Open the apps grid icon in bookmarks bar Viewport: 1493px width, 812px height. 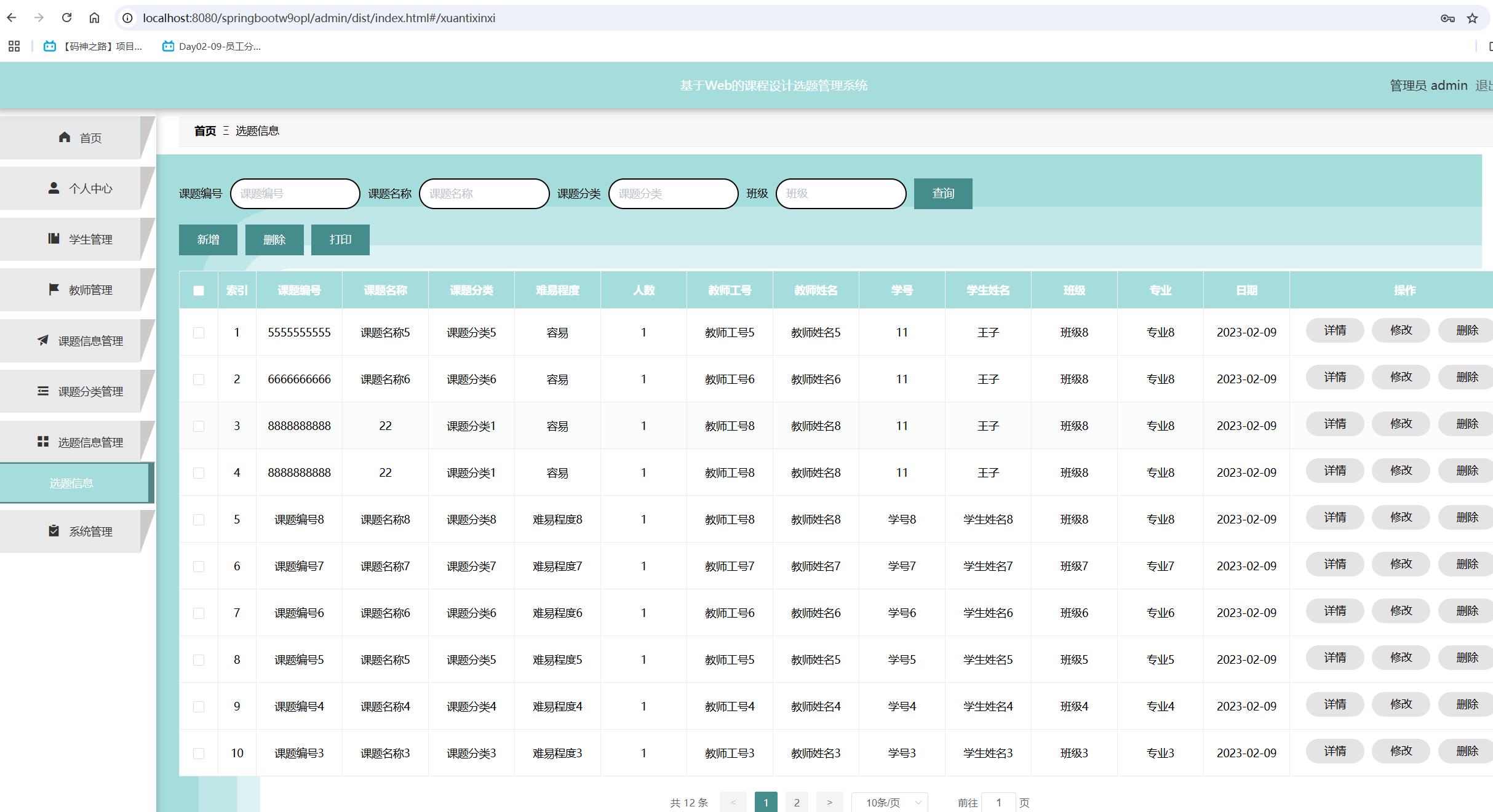tap(14, 46)
